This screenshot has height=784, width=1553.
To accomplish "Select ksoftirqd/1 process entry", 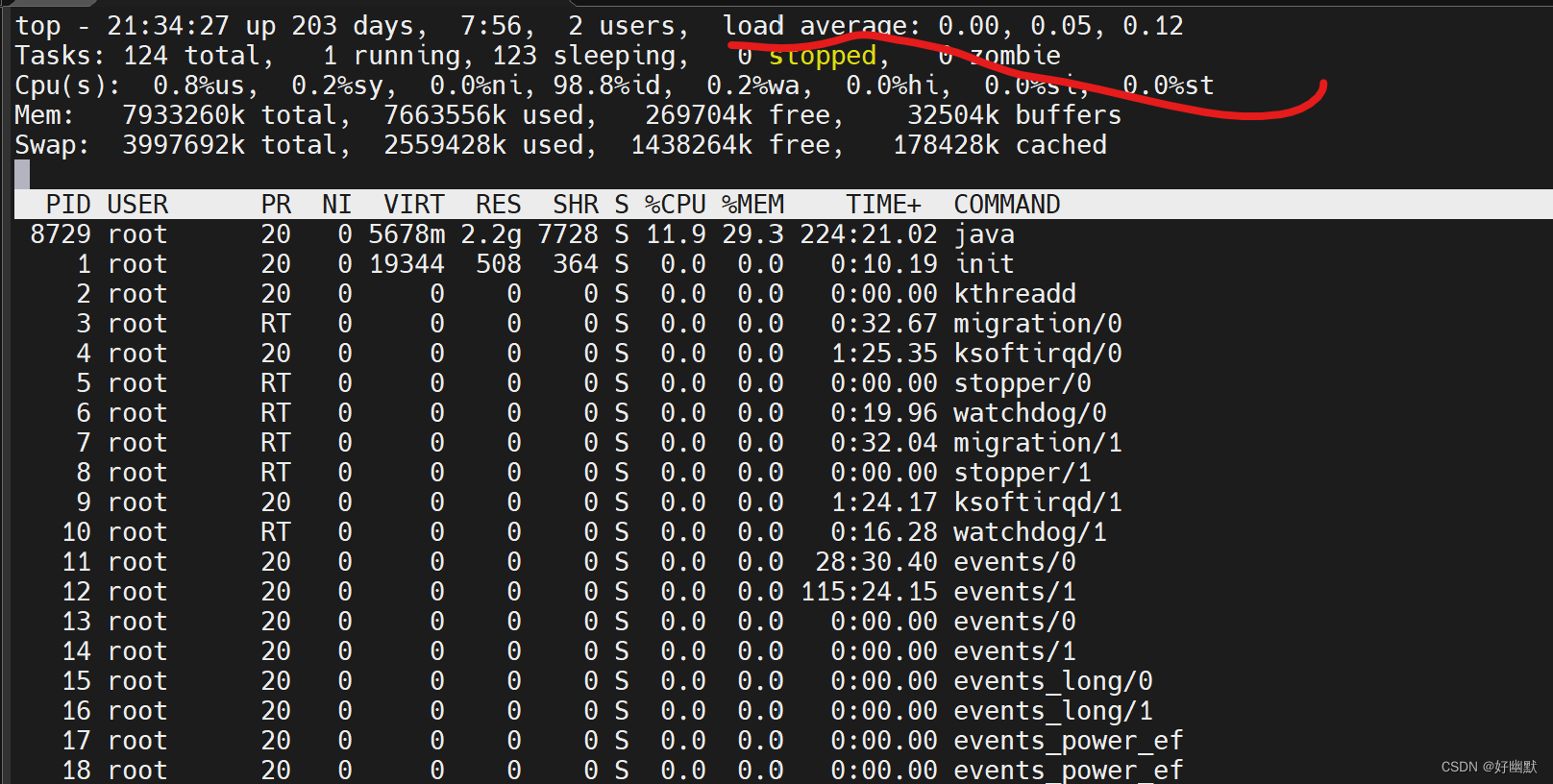I will (1038, 502).
